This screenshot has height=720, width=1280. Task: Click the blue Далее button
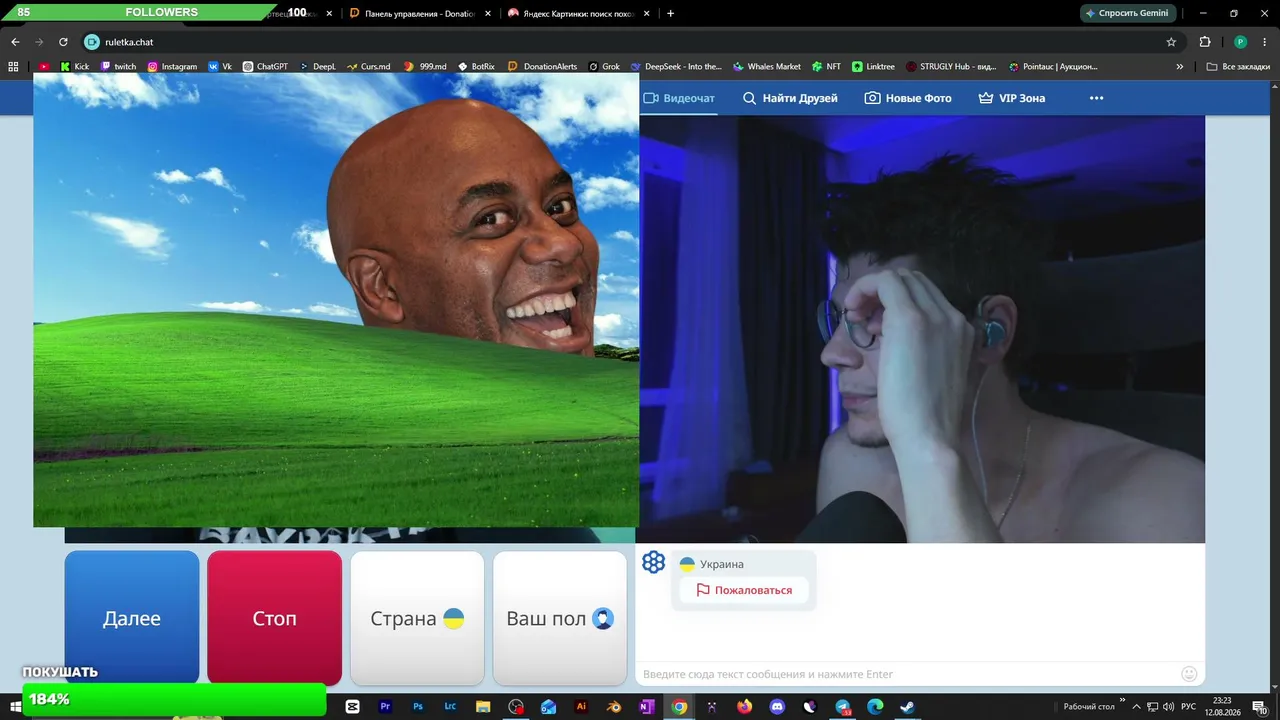point(132,618)
